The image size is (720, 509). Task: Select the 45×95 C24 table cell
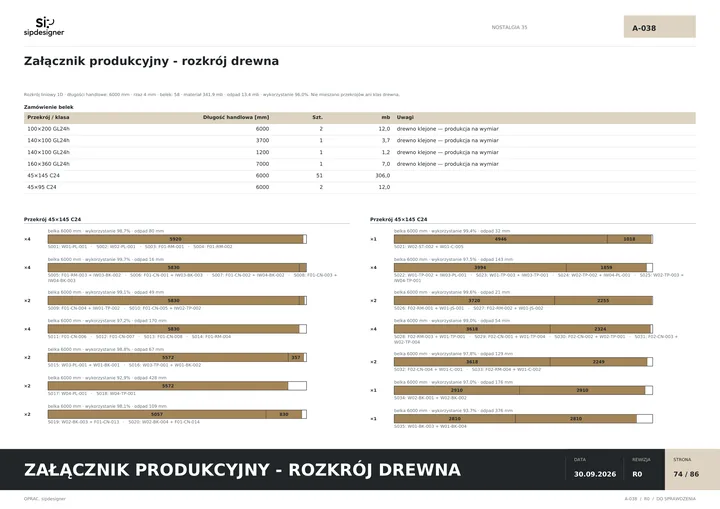42,187
